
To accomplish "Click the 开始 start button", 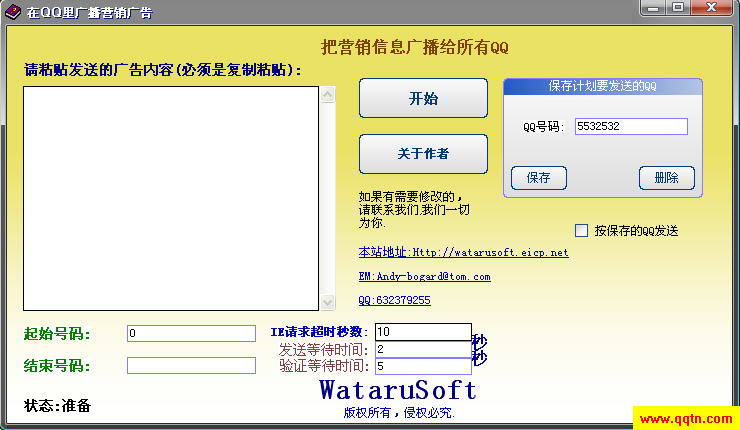I will click(x=423, y=99).
